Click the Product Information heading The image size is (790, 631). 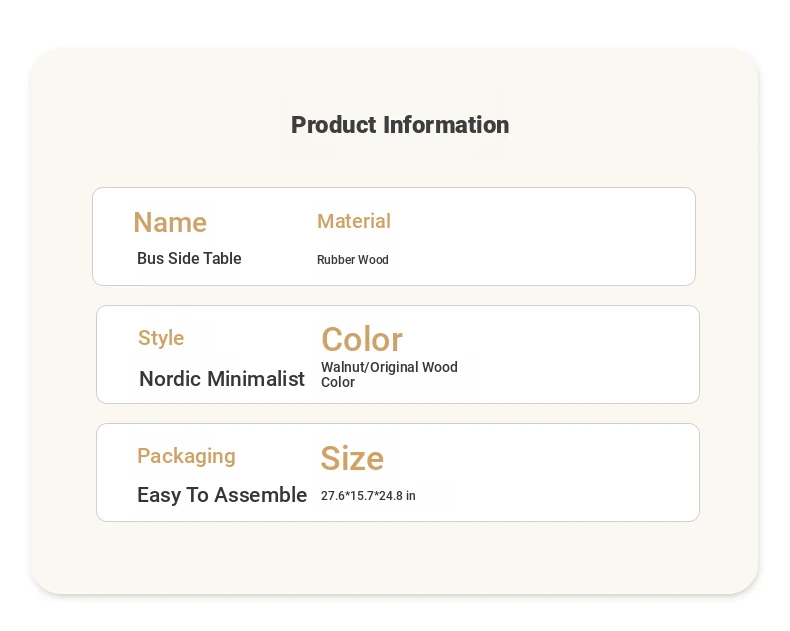coord(400,125)
